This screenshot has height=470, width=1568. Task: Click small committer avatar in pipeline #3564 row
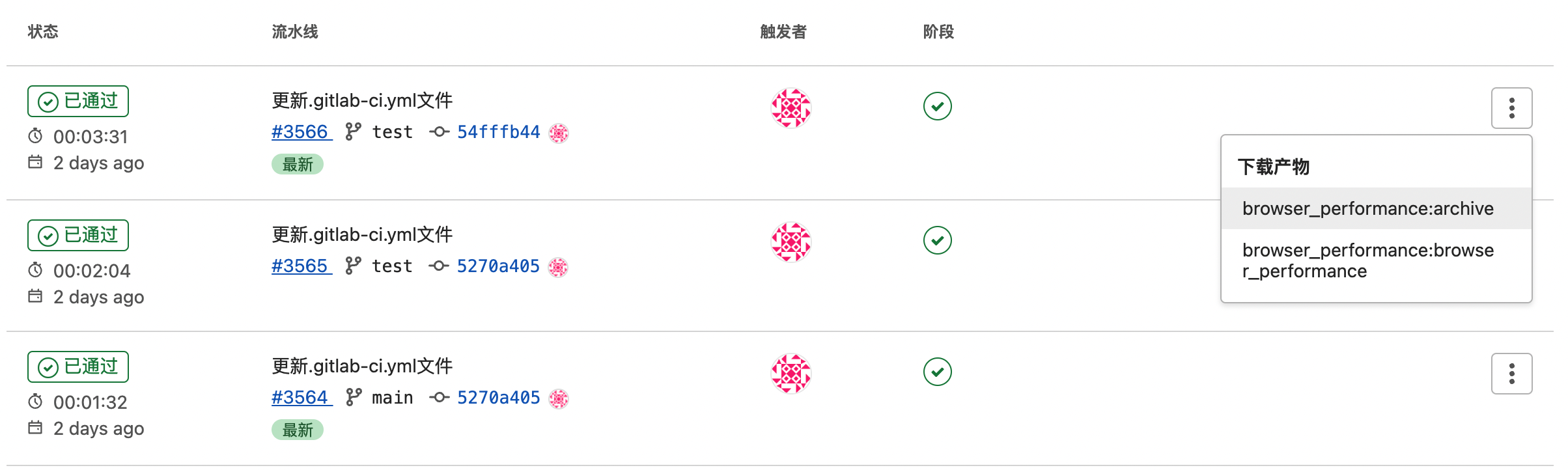pos(559,398)
